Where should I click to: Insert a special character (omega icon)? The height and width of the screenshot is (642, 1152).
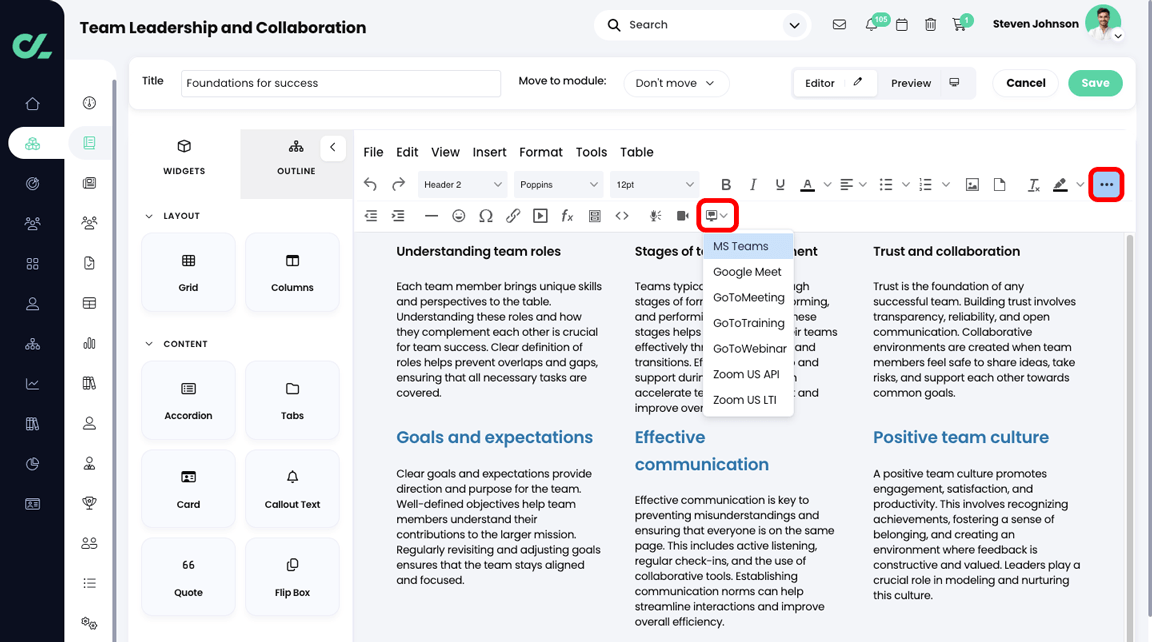click(486, 215)
